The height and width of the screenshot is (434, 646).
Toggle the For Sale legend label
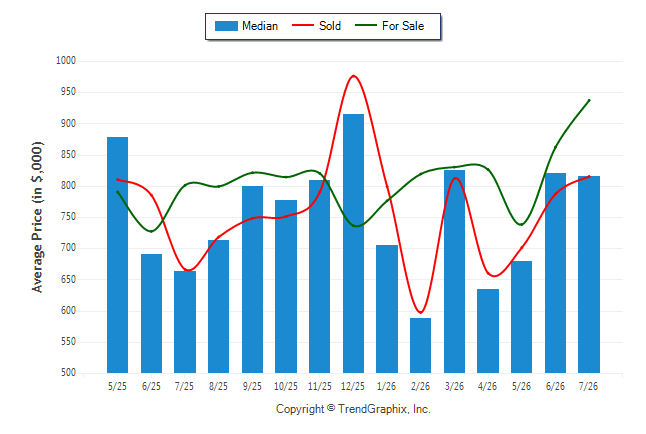coord(403,26)
